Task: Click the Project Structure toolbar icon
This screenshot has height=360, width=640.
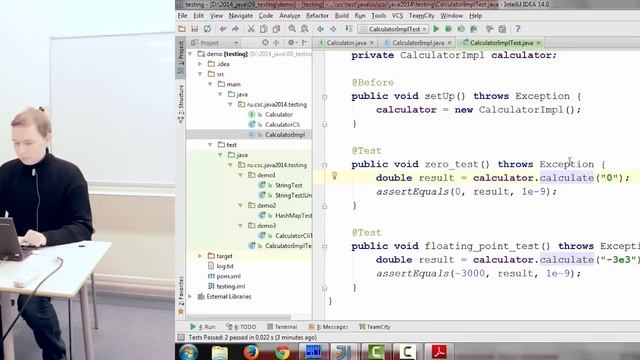Action: pos(502,29)
